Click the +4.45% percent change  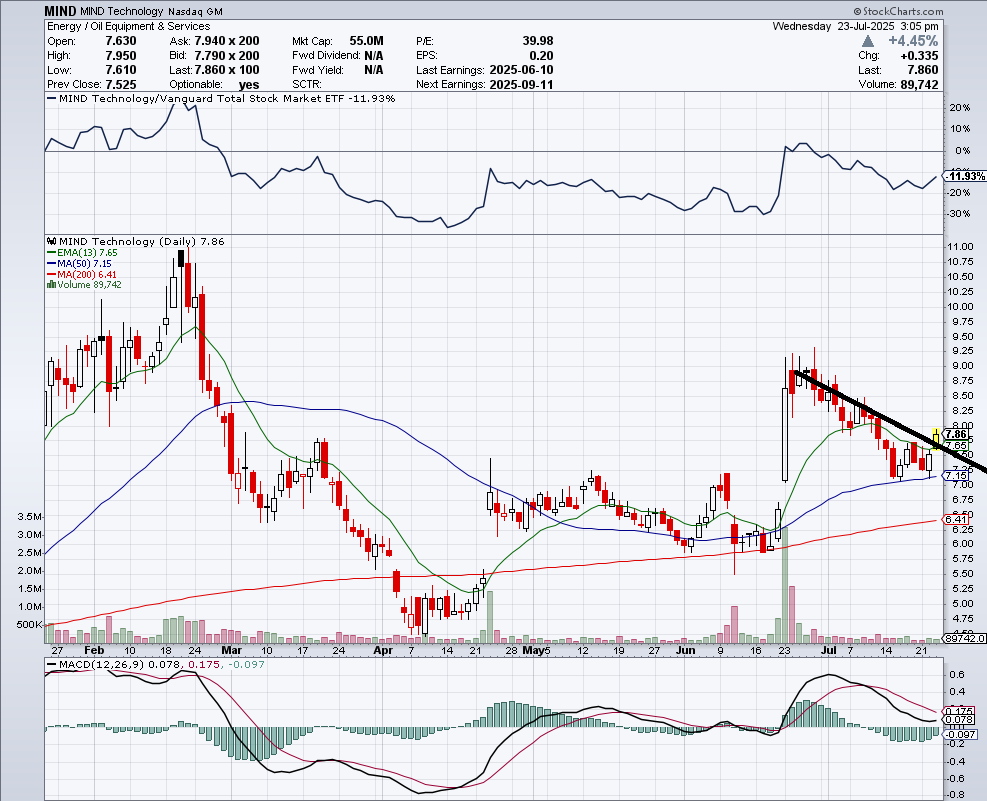click(913, 41)
